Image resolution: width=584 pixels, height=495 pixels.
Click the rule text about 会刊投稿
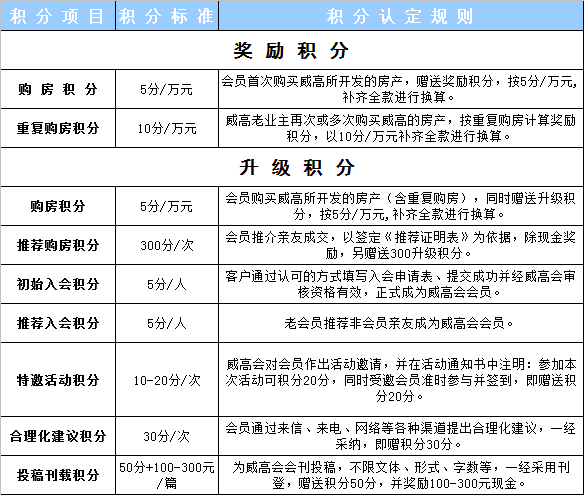coord(400,475)
